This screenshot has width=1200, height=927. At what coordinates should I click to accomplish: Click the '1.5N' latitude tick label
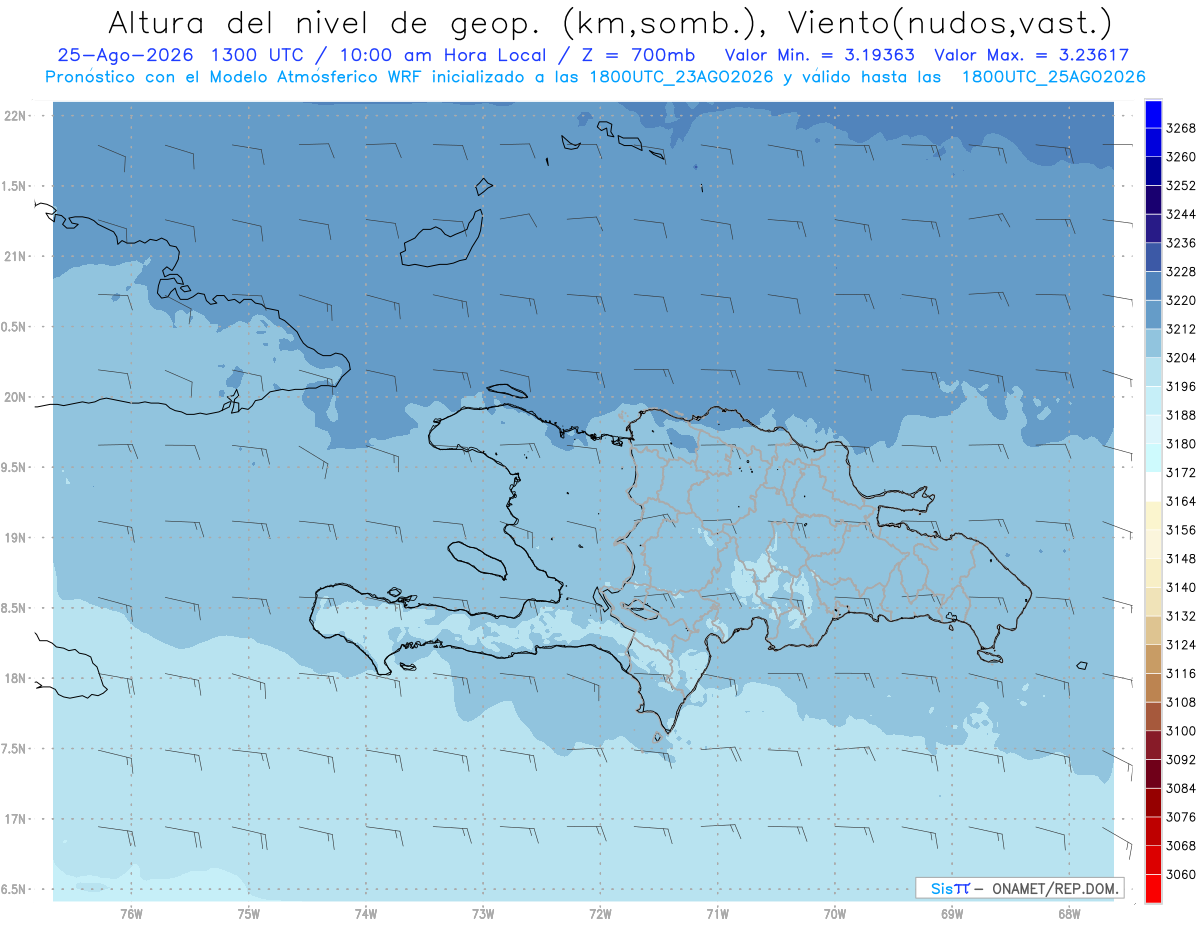point(14,186)
